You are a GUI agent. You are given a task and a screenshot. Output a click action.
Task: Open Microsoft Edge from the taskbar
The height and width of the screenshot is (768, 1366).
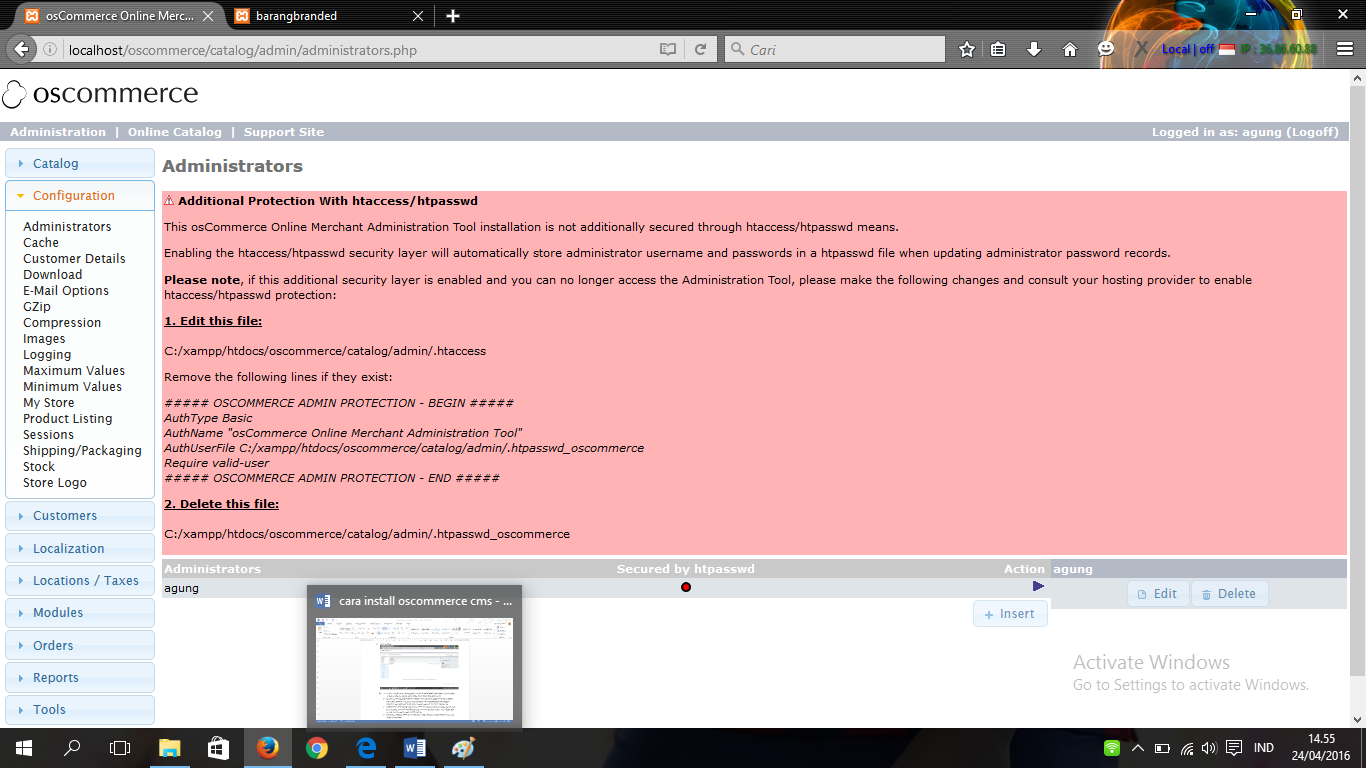(x=365, y=747)
